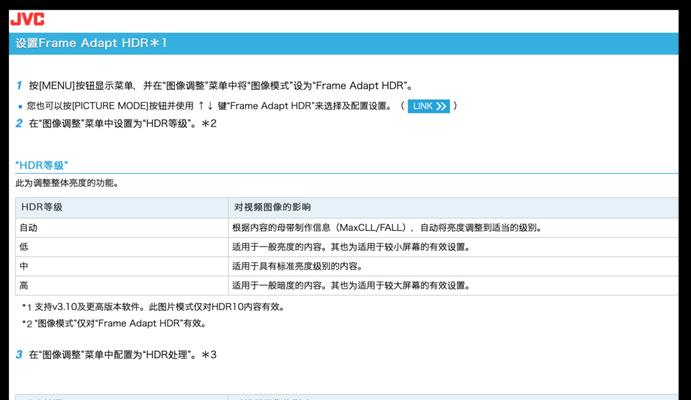Open the blue LINK button
691x400 pixels.
point(428,106)
